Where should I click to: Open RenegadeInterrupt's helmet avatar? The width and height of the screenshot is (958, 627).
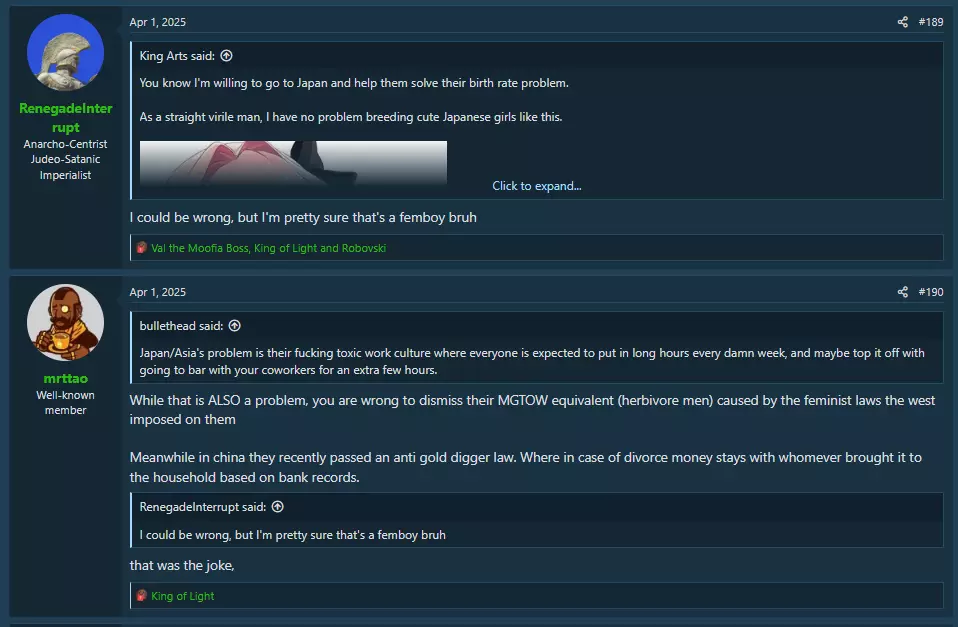click(x=65, y=53)
